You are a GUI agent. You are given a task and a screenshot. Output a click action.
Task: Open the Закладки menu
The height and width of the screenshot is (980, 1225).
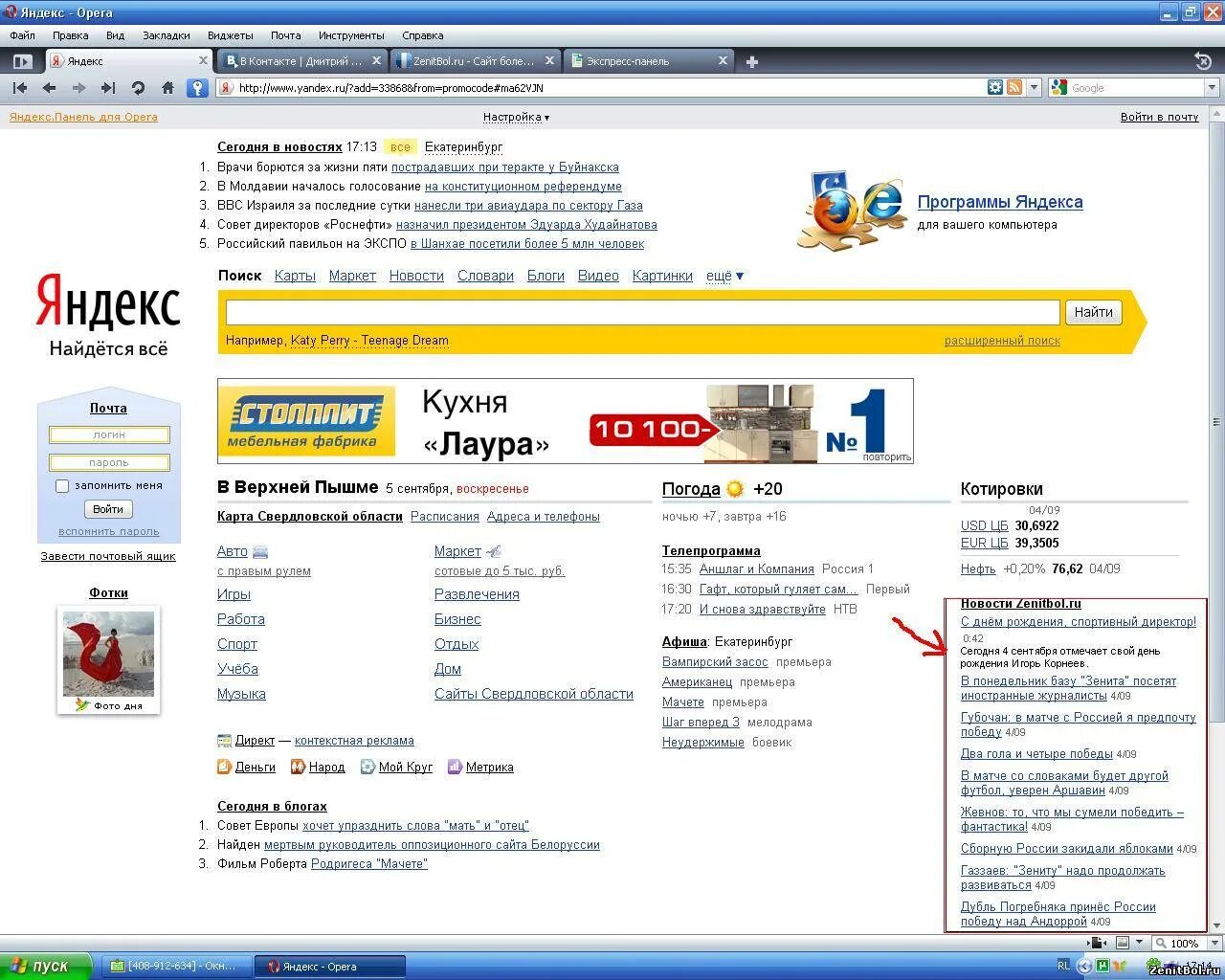click(167, 35)
